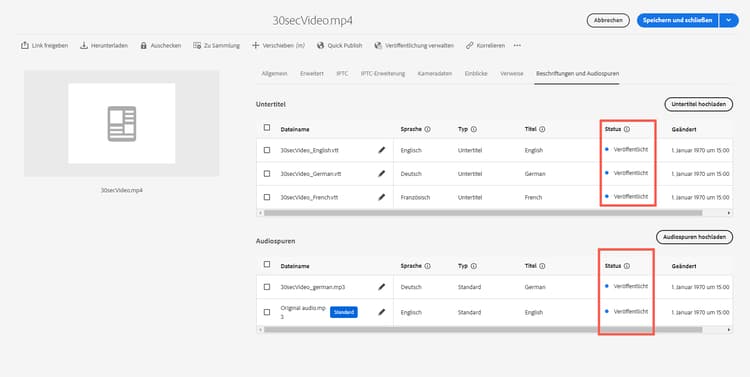Click info icon beside Audiospuren Status header
Image resolution: width=750 pixels, height=377 pixels.
(627, 266)
